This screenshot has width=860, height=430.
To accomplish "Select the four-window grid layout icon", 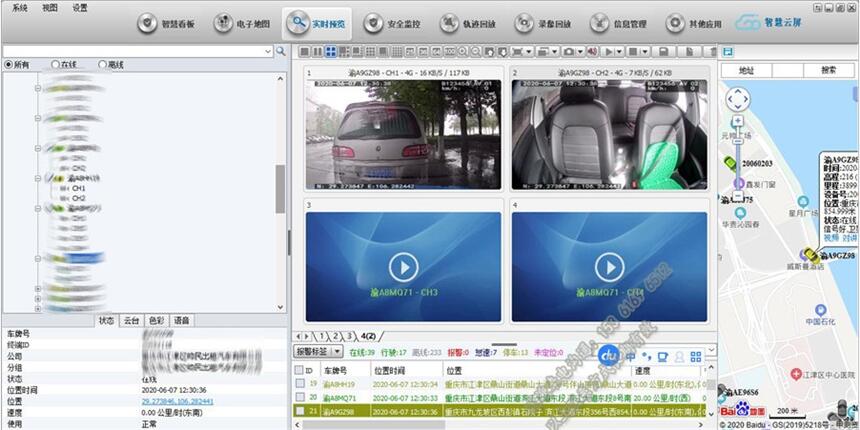I will (331, 51).
